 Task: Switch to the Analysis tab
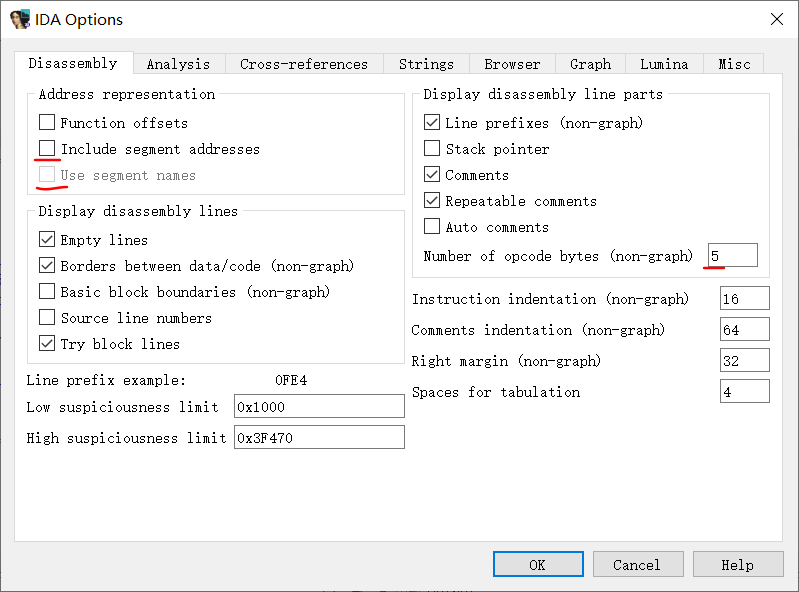(178, 64)
